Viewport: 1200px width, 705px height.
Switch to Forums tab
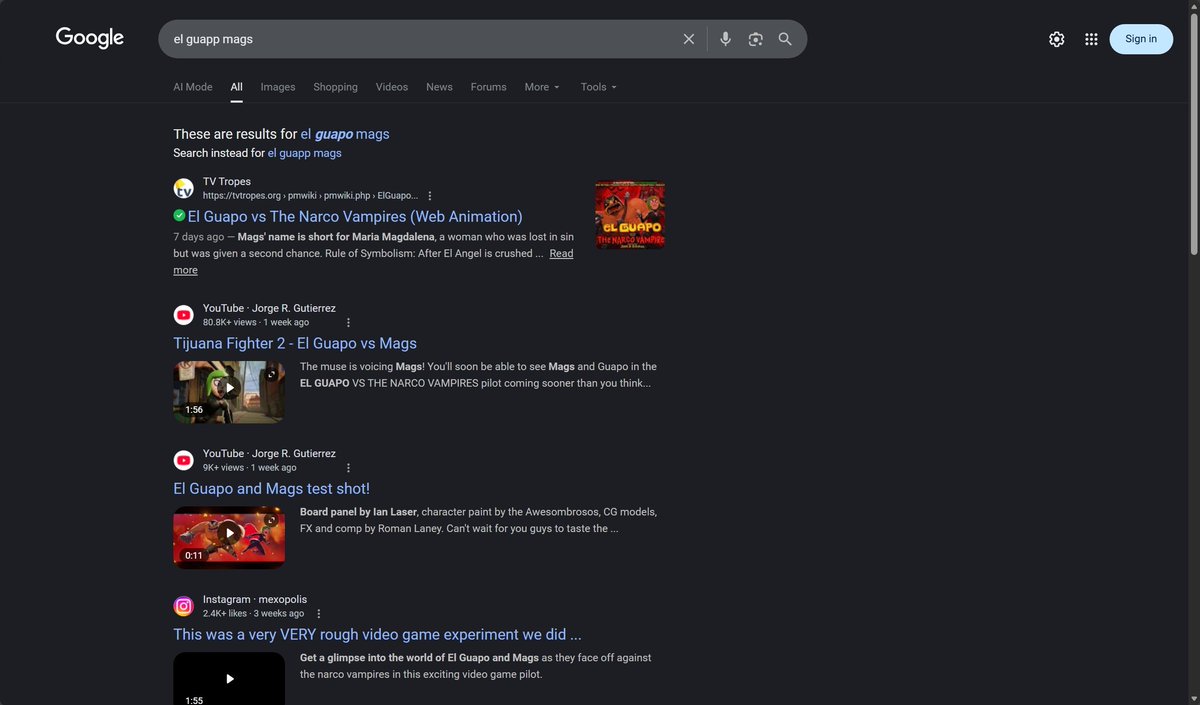coord(488,87)
